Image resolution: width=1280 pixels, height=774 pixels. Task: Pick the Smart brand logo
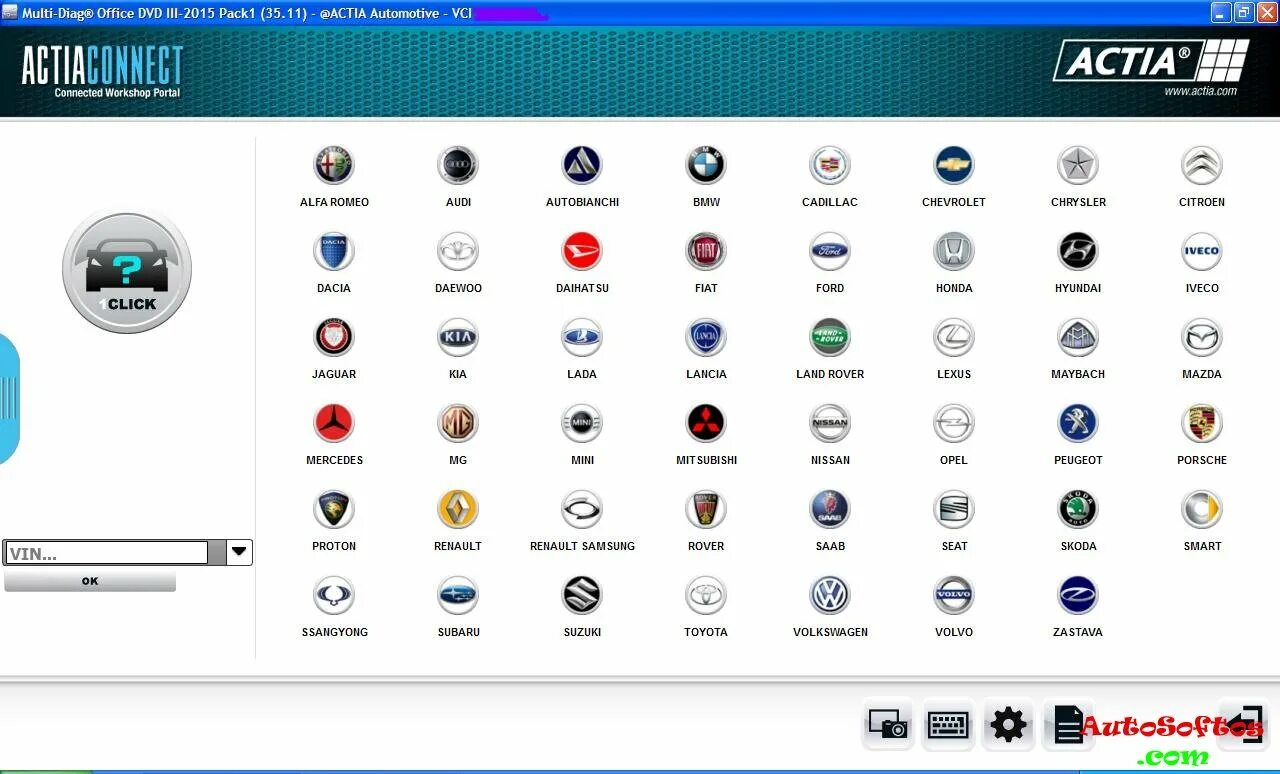(1202, 509)
